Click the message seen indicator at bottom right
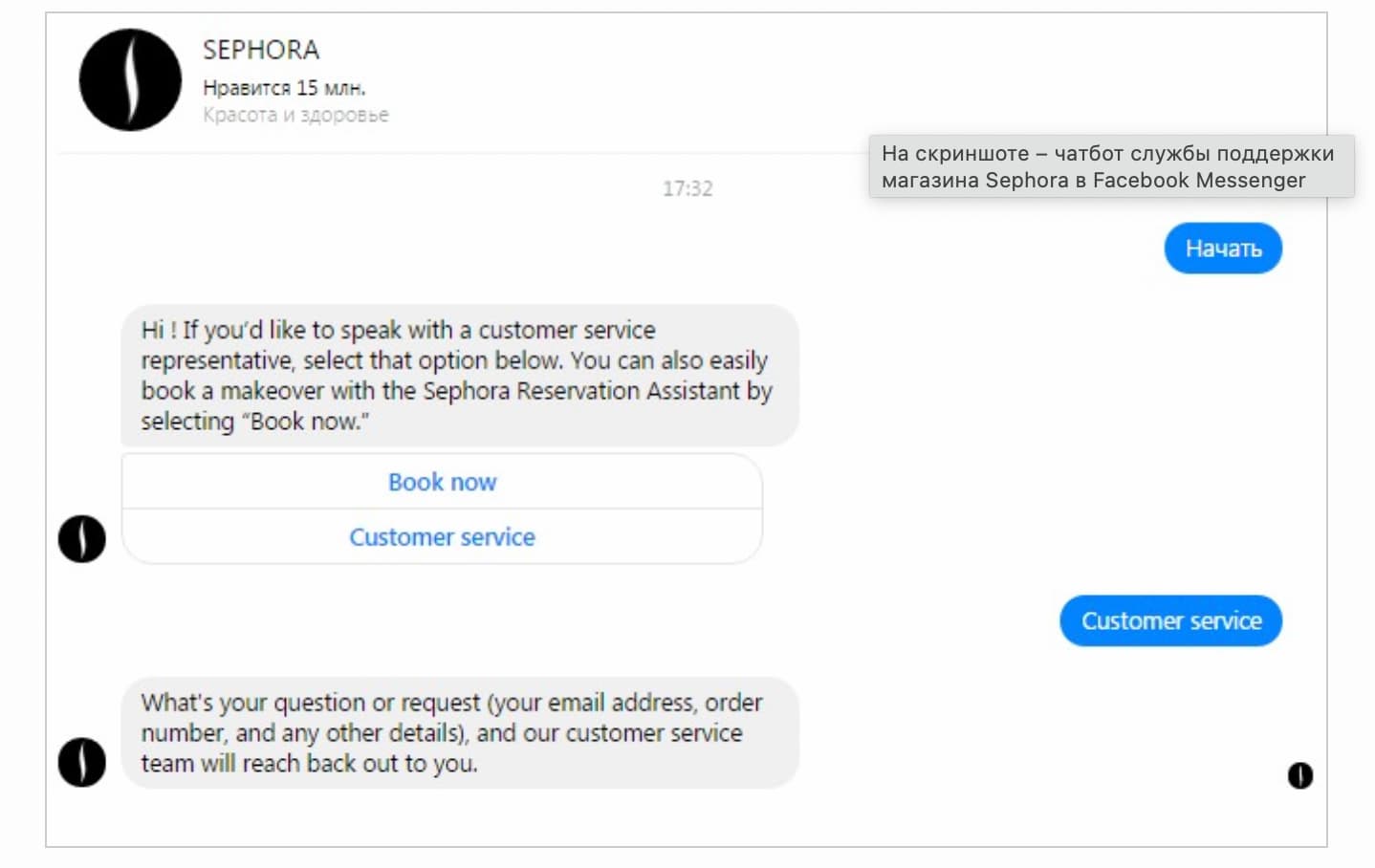 point(1299,776)
